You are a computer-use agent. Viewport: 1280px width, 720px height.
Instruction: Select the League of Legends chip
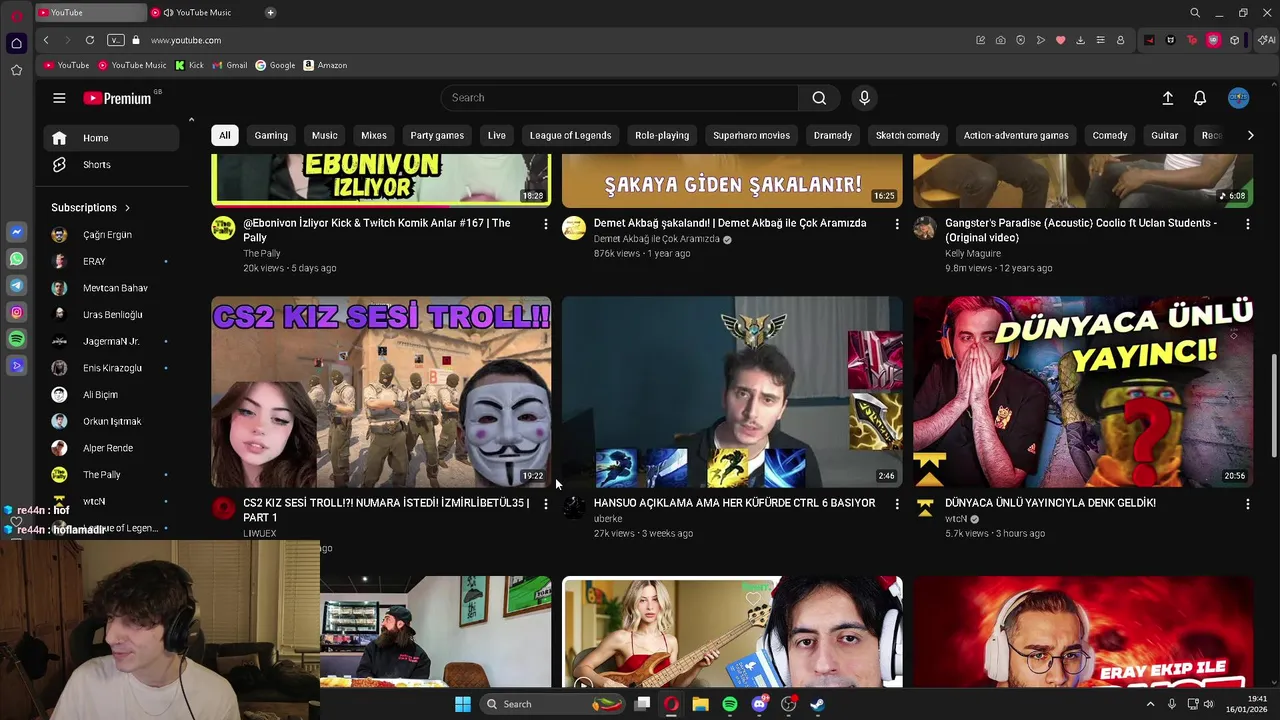point(570,135)
